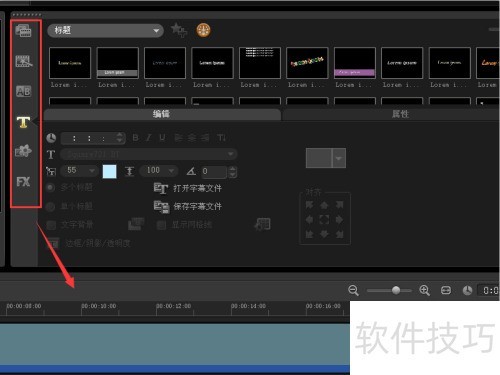Click timeline ruler at 00:00:10:00
Image resolution: width=500 pixels, height=375 pixels.
(x=99, y=306)
